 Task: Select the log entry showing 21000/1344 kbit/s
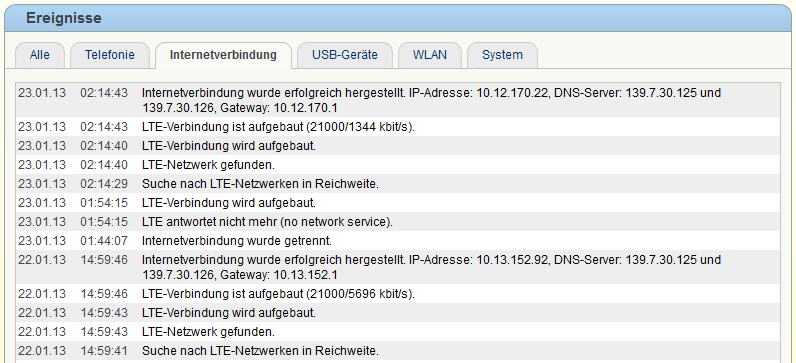pyautogui.click(x=398, y=127)
